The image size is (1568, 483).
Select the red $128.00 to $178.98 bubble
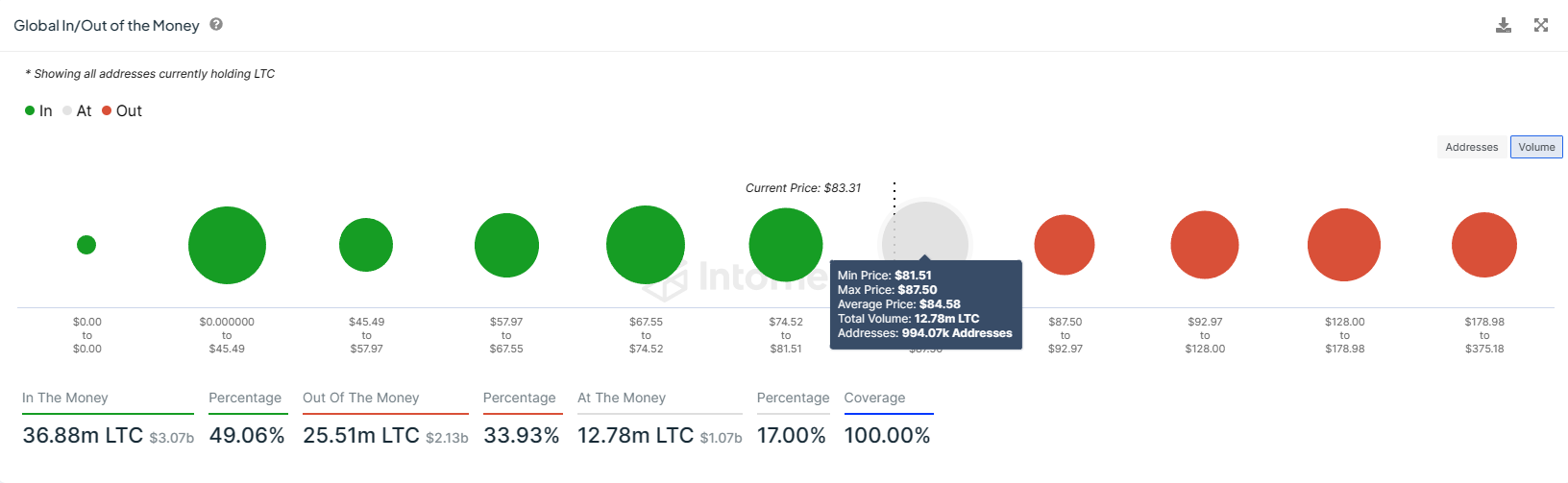click(x=1344, y=245)
